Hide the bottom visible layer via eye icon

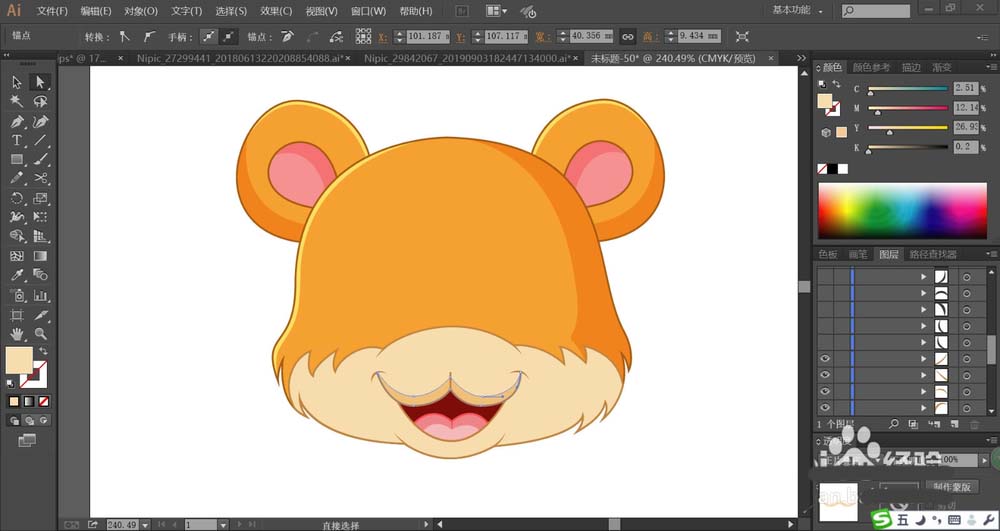[825, 408]
